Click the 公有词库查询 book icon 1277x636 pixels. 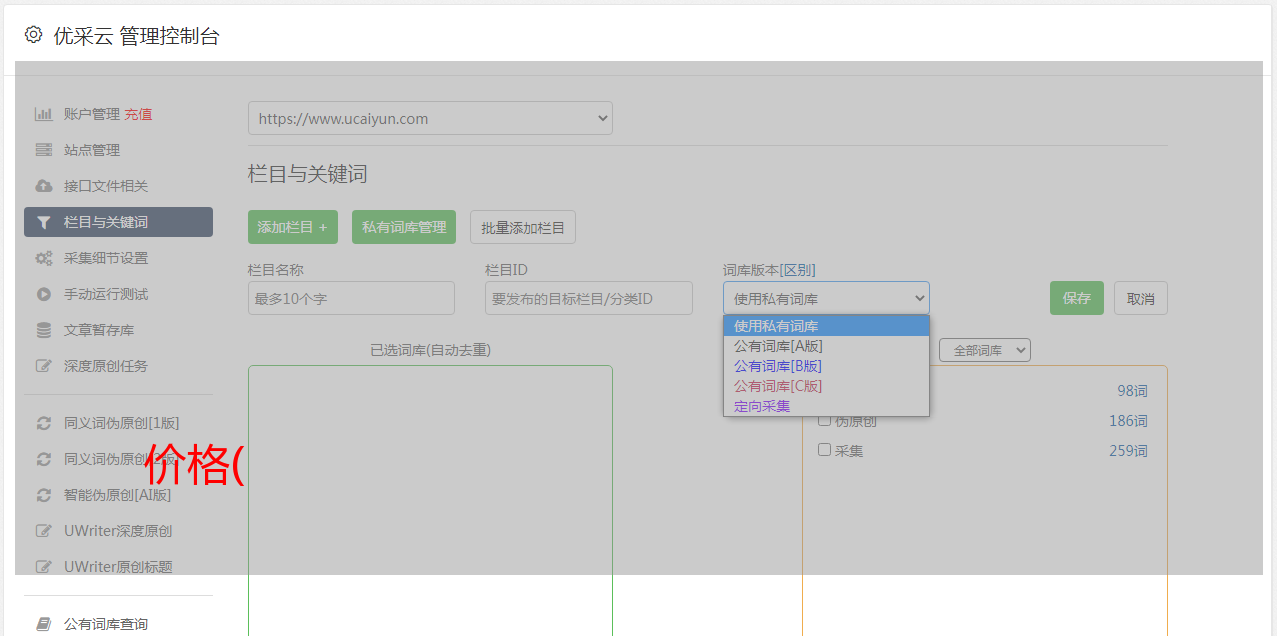(43, 624)
